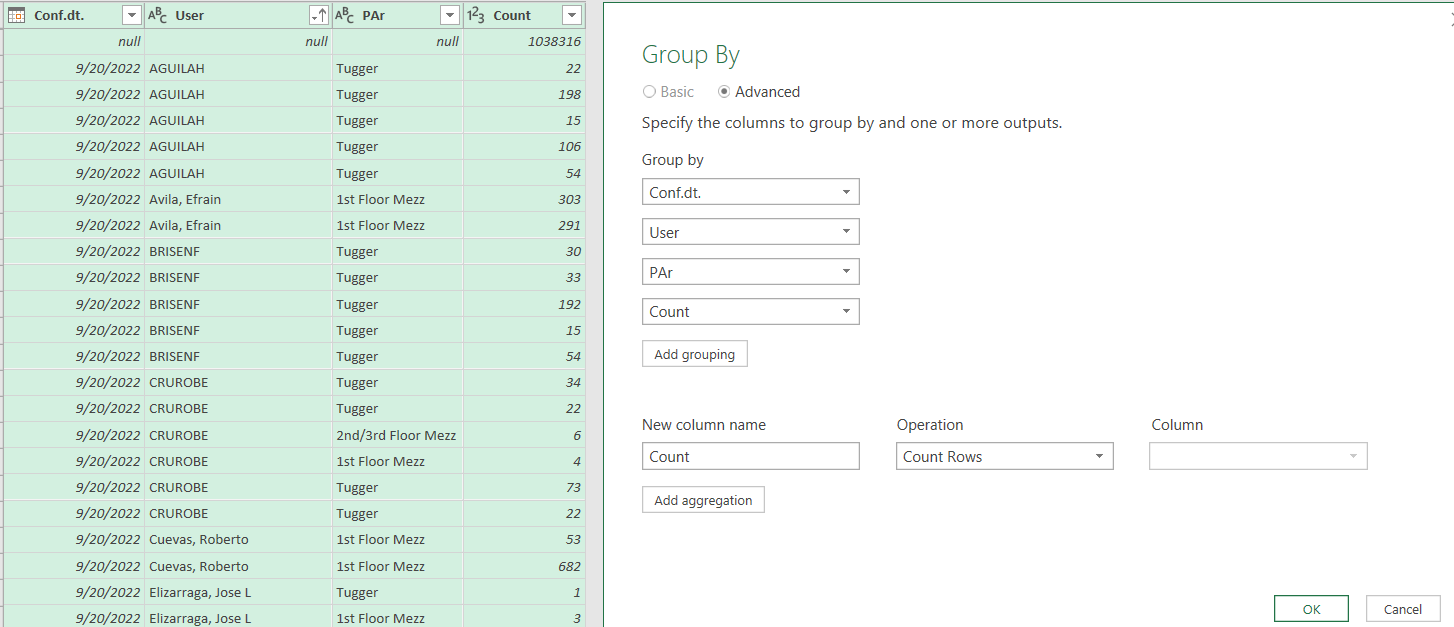Open the PAr column filter dropdown

tap(449, 15)
